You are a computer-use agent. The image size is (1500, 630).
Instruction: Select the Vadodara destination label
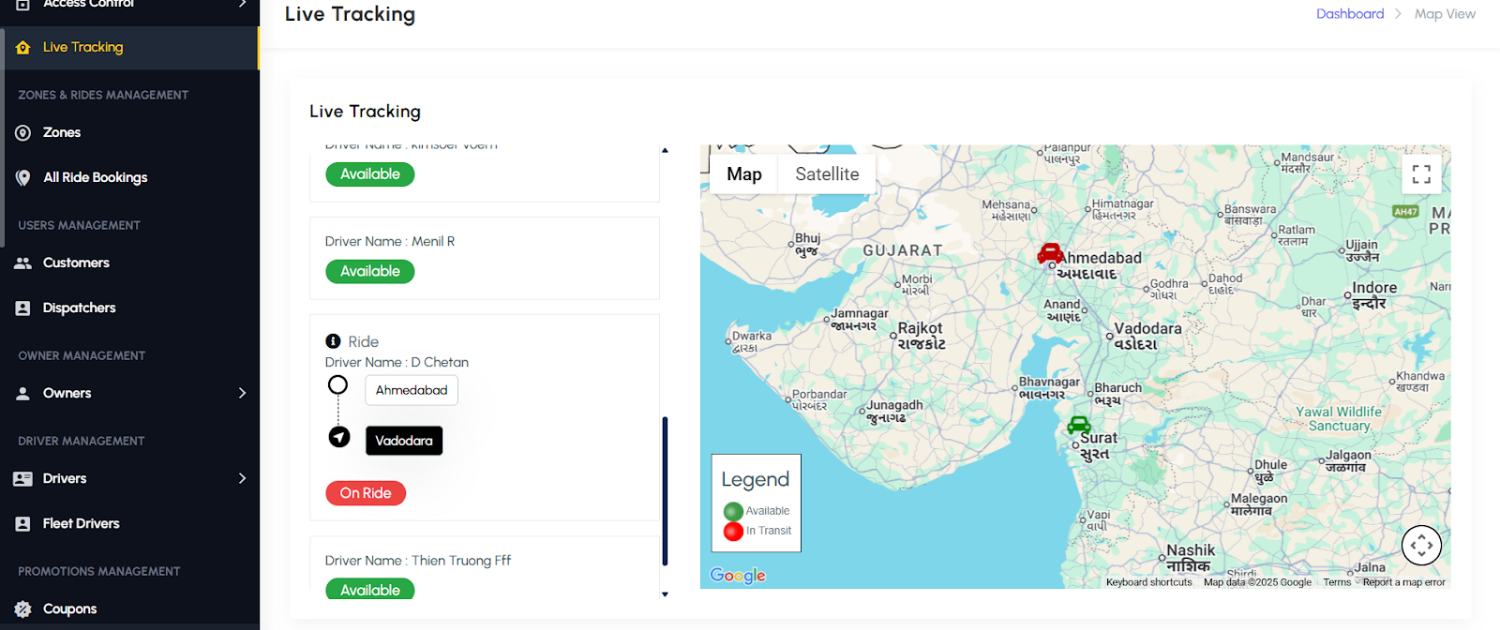(404, 440)
